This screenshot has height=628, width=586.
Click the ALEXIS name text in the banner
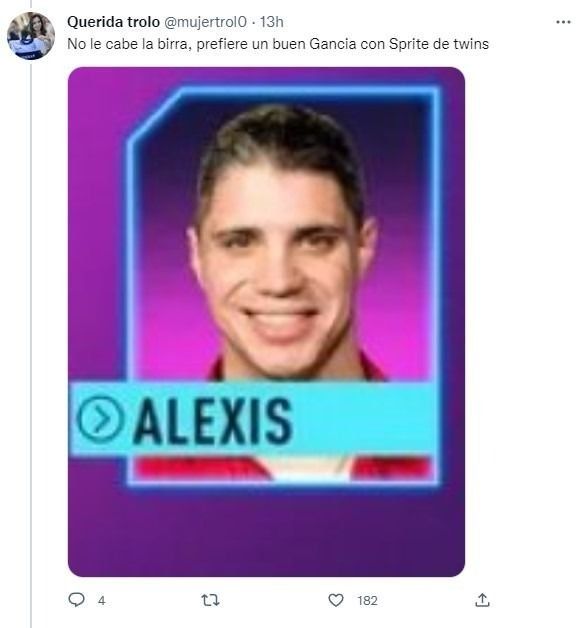(x=212, y=422)
